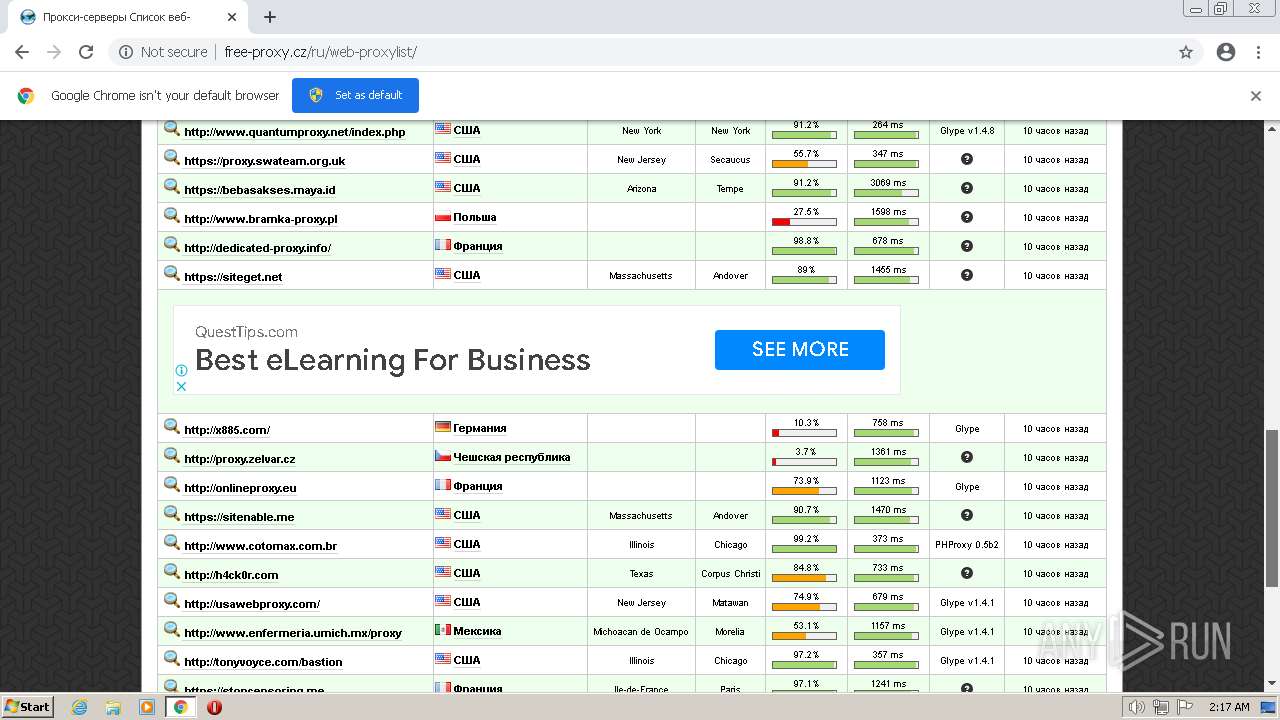The image size is (1280, 720).
Task: Bookmark this page with the star icon
Action: click(x=1186, y=52)
